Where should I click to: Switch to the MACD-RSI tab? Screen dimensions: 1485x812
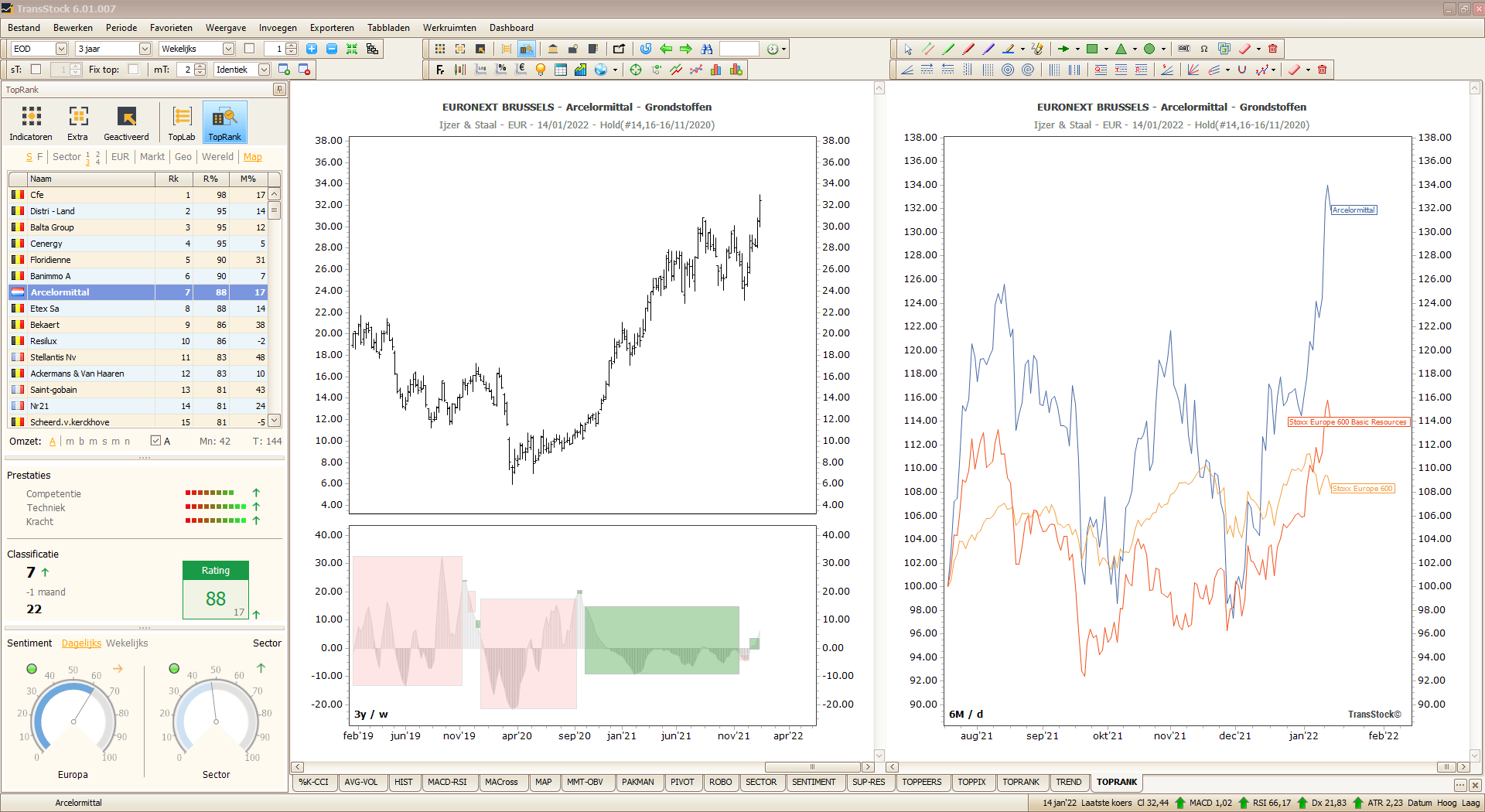click(448, 783)
